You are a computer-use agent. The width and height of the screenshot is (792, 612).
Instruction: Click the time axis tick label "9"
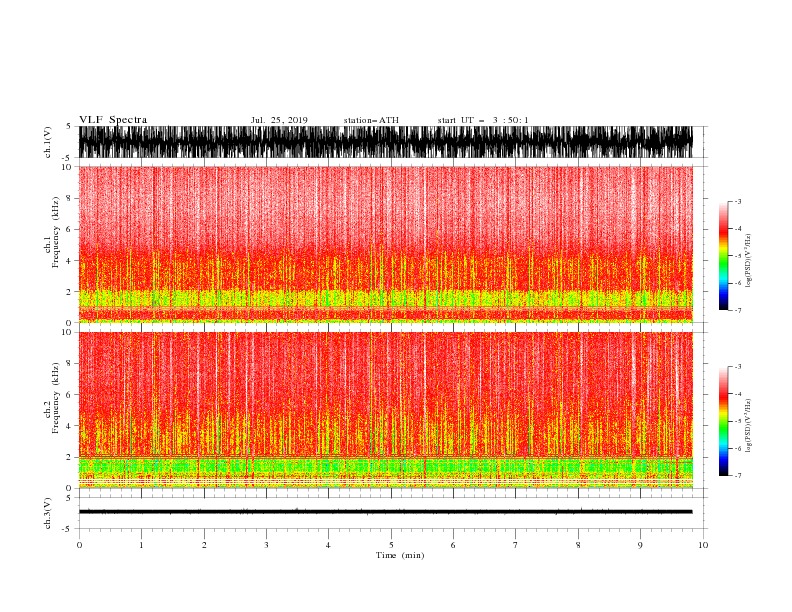640,545
